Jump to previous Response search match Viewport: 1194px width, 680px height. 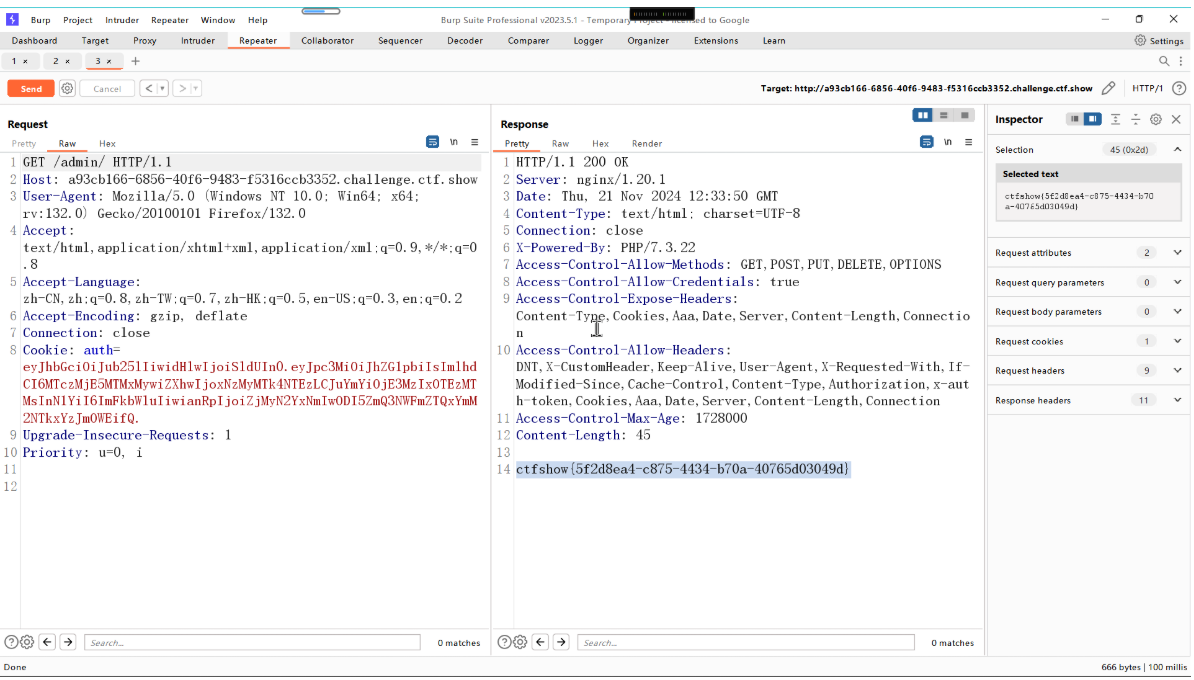click(x=541, y=643)
